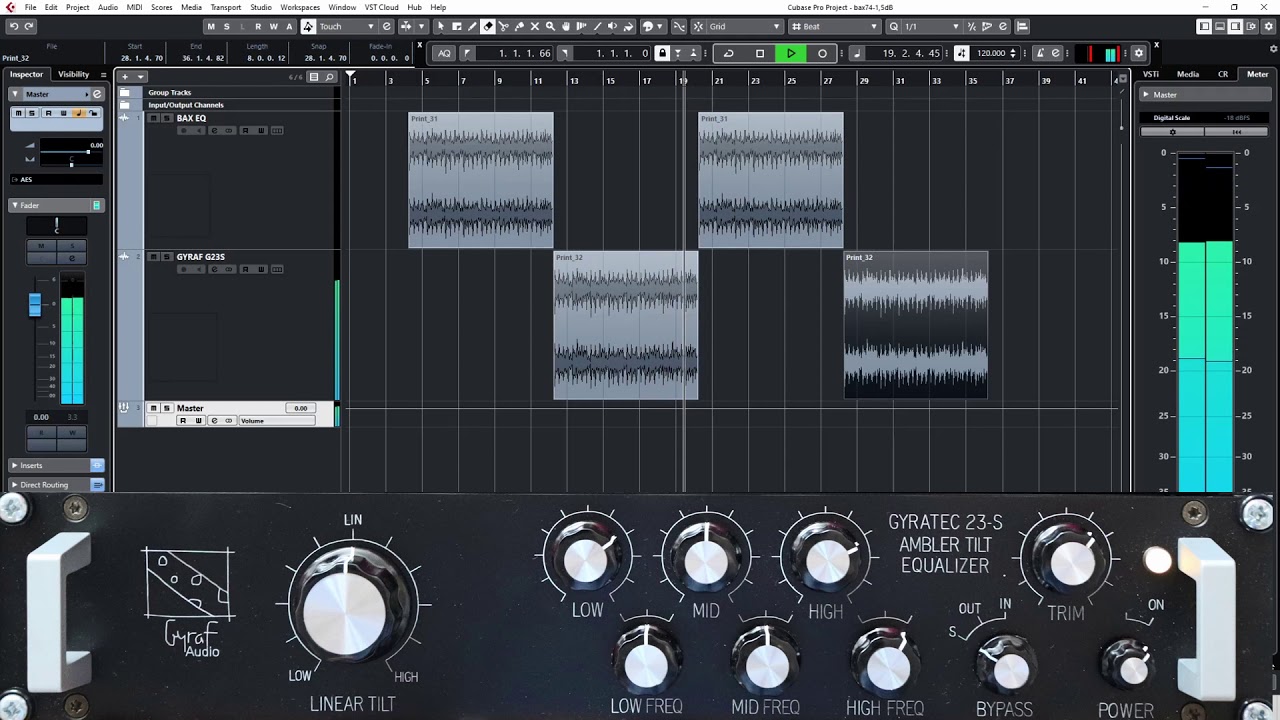Click the Inspector channel volume fader
The width and height of the screenshot is (1280, 720).
pos(35,305)
